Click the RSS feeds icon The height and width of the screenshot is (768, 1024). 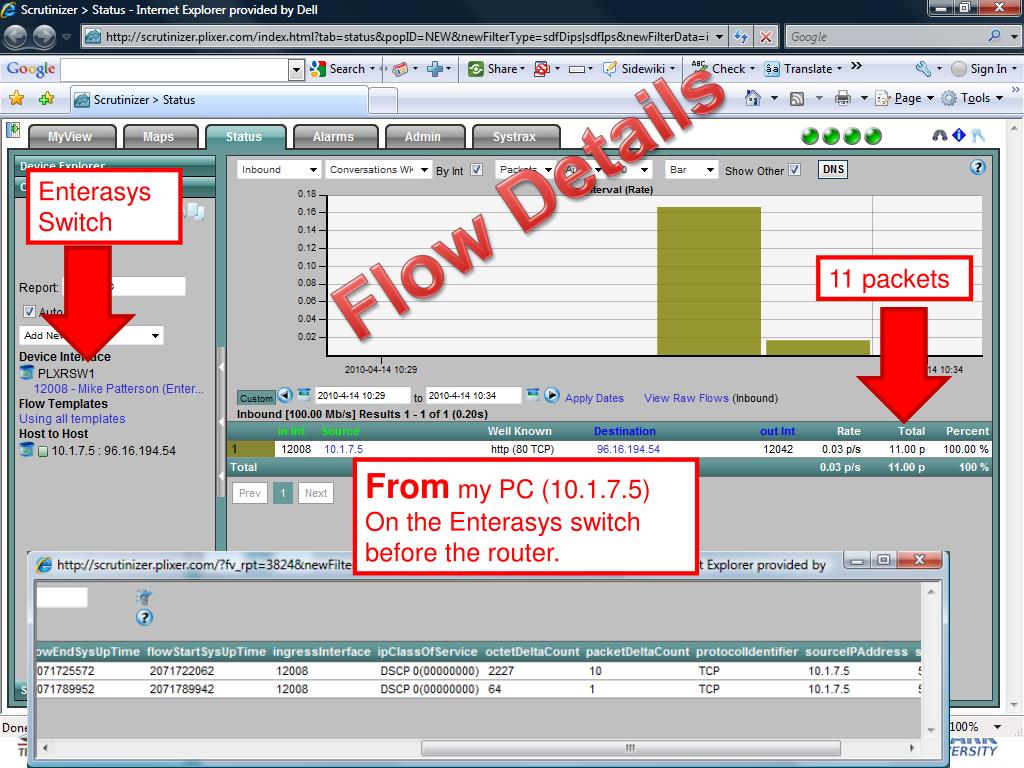coord(797,99)
